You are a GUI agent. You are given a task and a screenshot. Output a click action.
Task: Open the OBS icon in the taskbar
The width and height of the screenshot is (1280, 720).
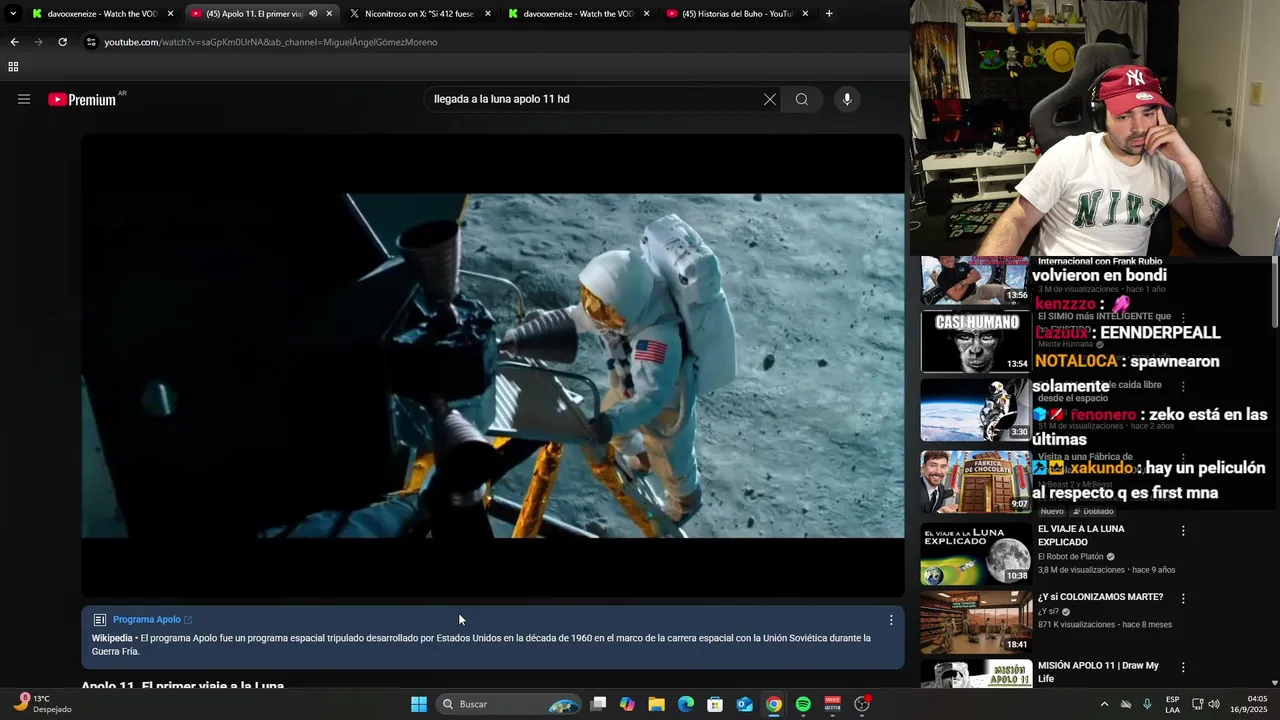point(862,704)
